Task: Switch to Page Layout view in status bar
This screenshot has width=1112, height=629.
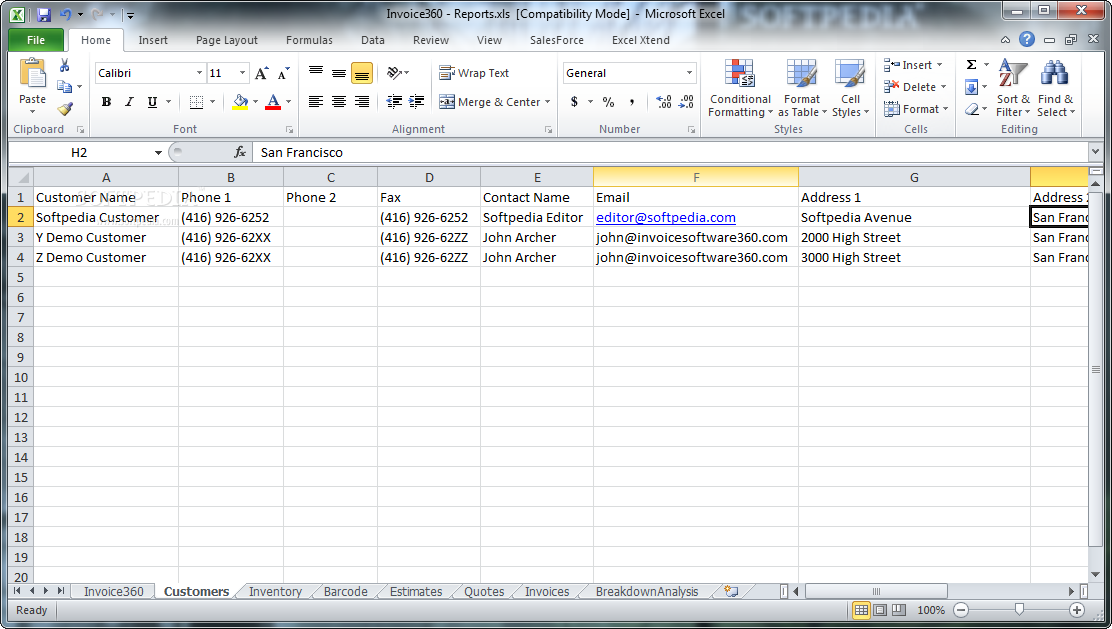Action: [880, 610]
